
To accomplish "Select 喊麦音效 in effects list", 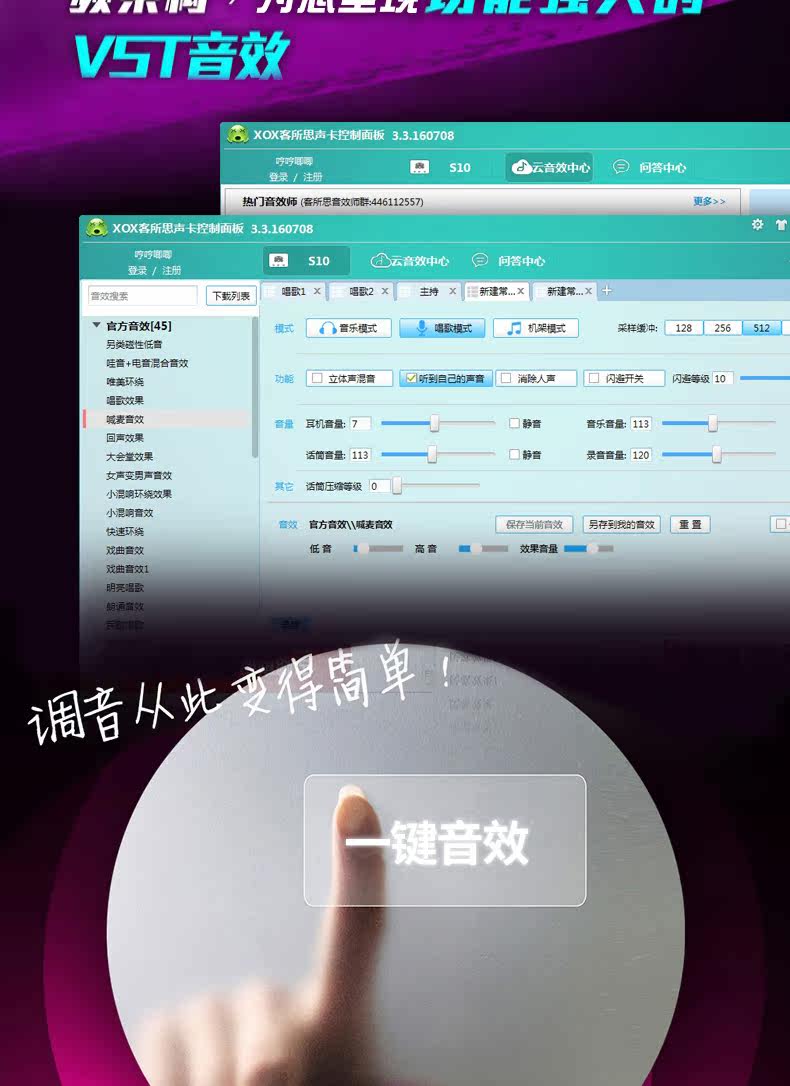I will point(125,419).
